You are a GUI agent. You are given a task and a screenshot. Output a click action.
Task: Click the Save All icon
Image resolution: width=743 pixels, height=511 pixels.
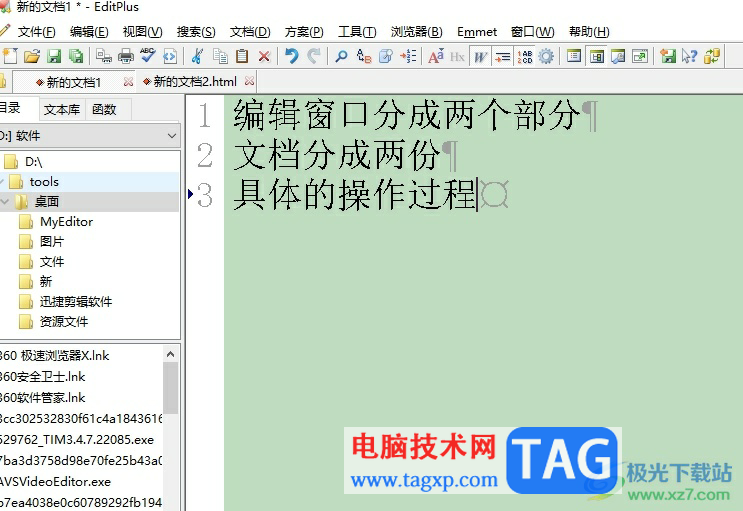click(x=76, y=56)
